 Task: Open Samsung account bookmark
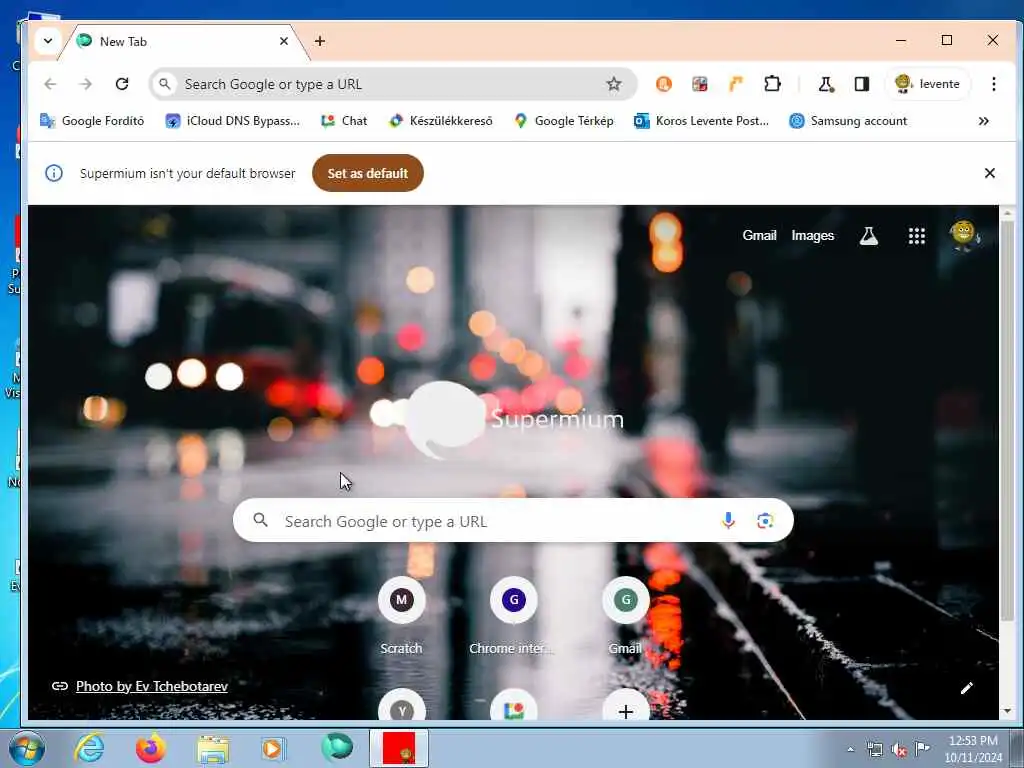pyautogui.click(x=848, y=121)
